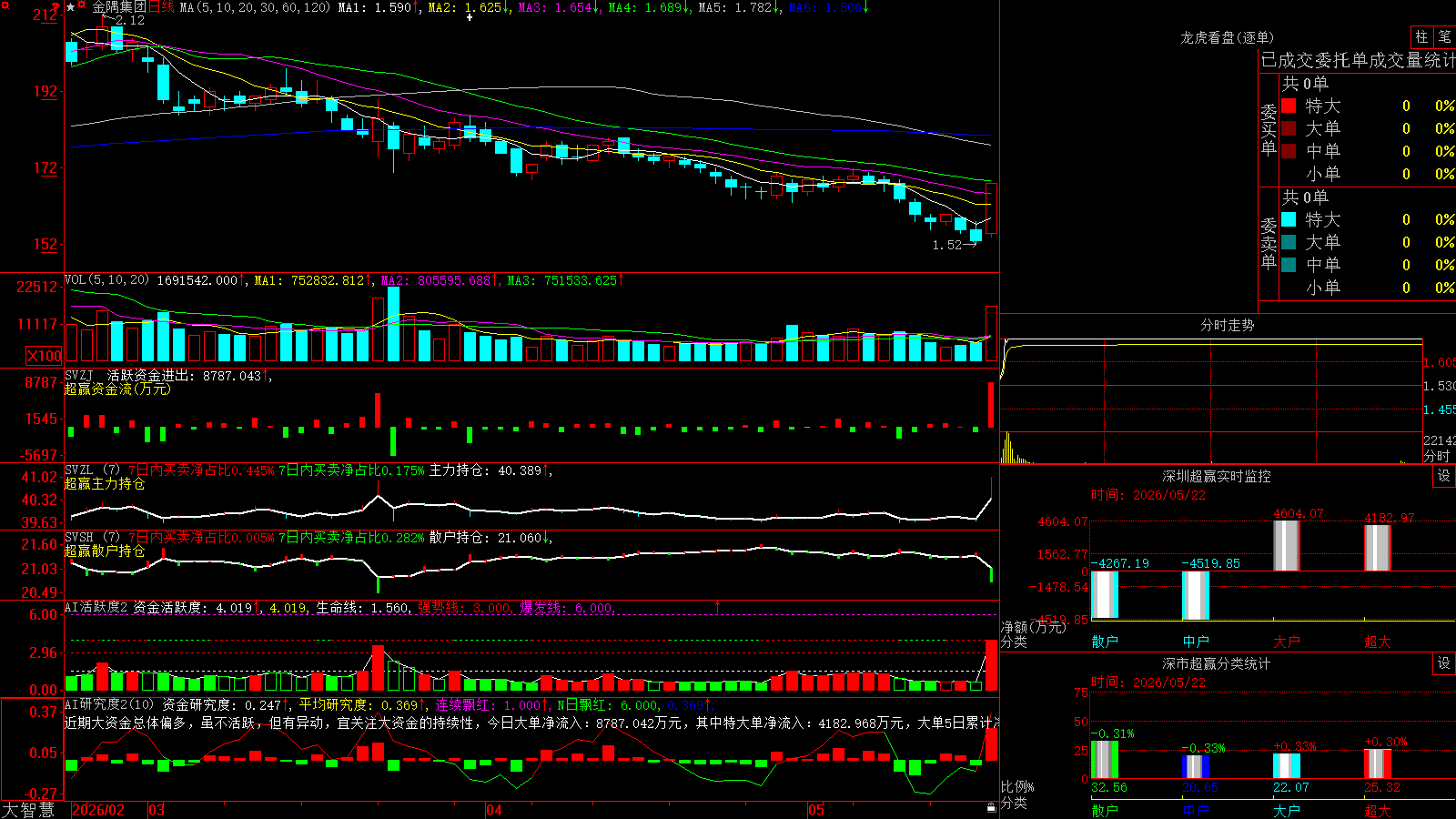
Task: Click the VOL(5,10,20) indicator label
Action: click(x=106, y=279)
